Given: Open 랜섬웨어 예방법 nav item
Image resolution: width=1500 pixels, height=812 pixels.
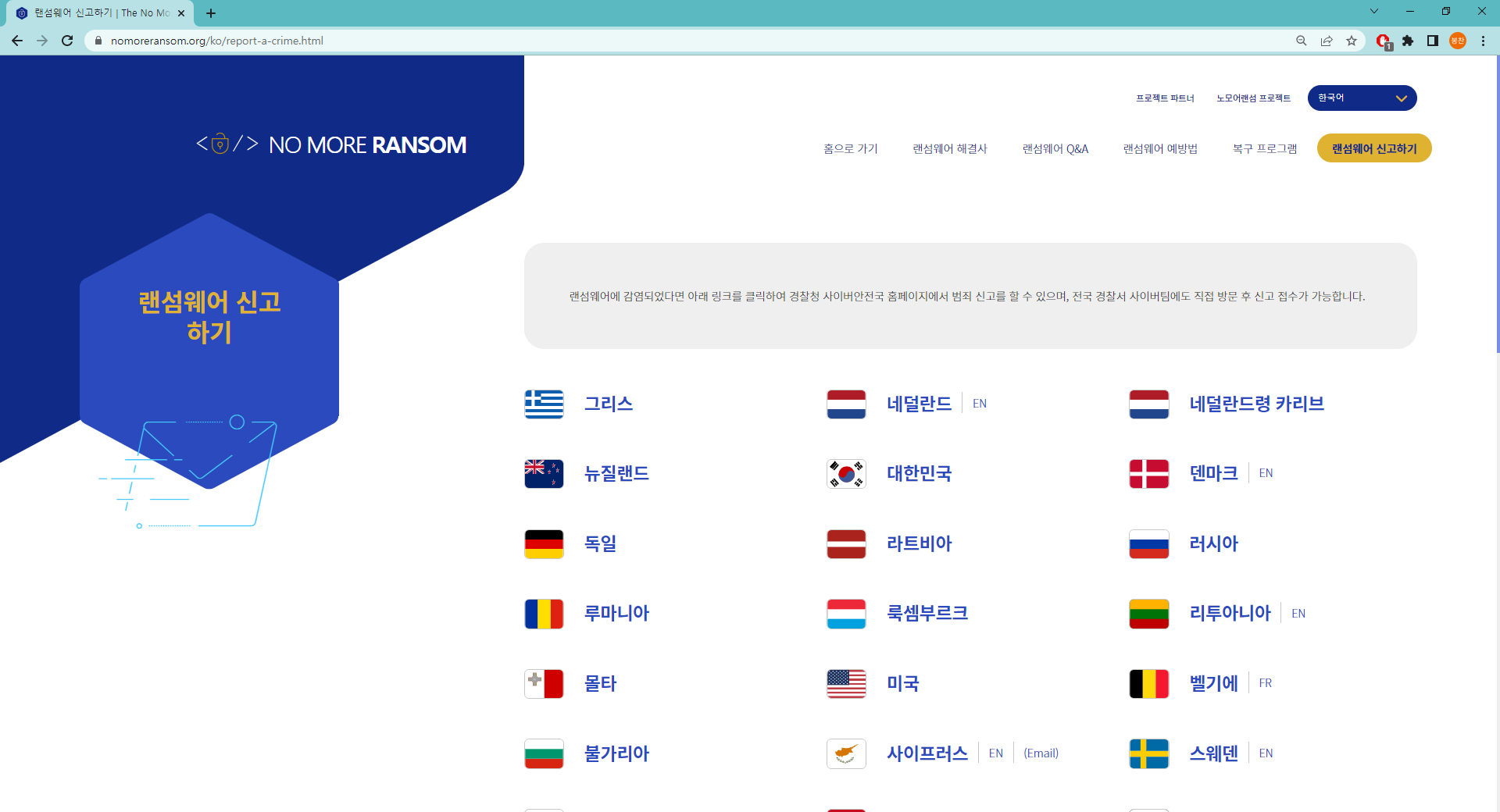Looking at the screenshot, I should pyautogui.click(x=1160, y=148).
